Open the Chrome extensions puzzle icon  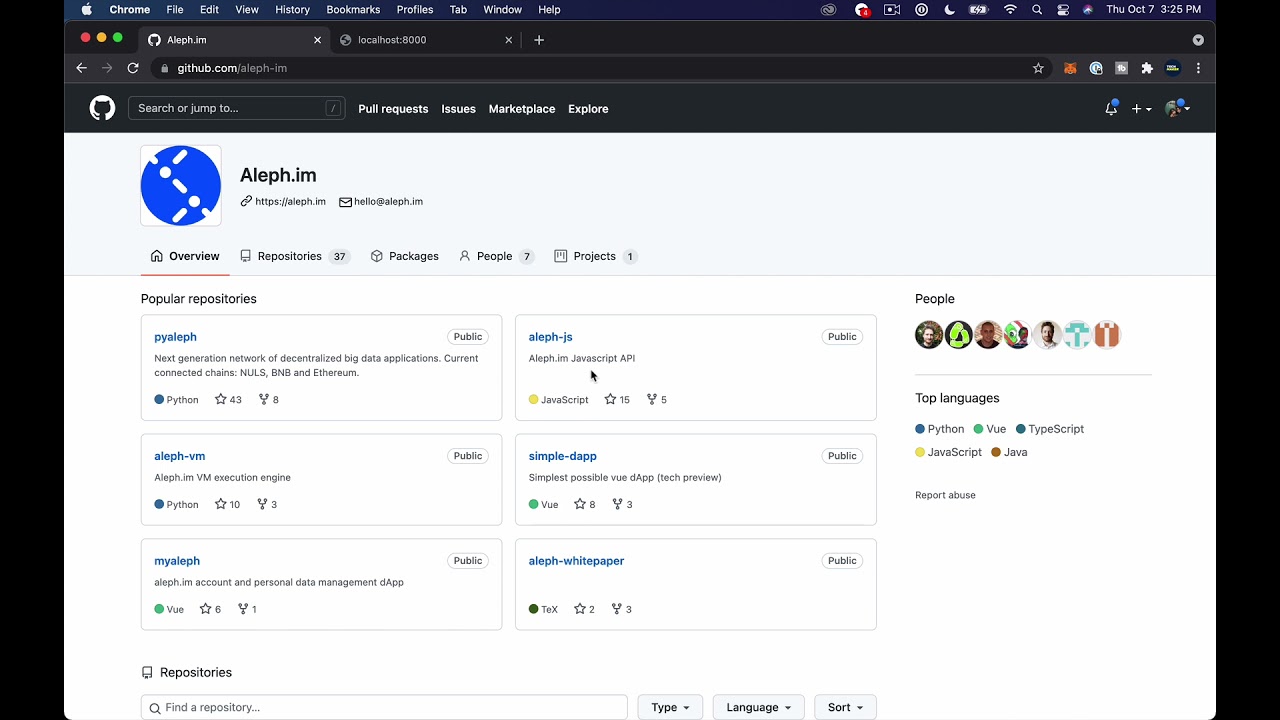coord(1147,68)
